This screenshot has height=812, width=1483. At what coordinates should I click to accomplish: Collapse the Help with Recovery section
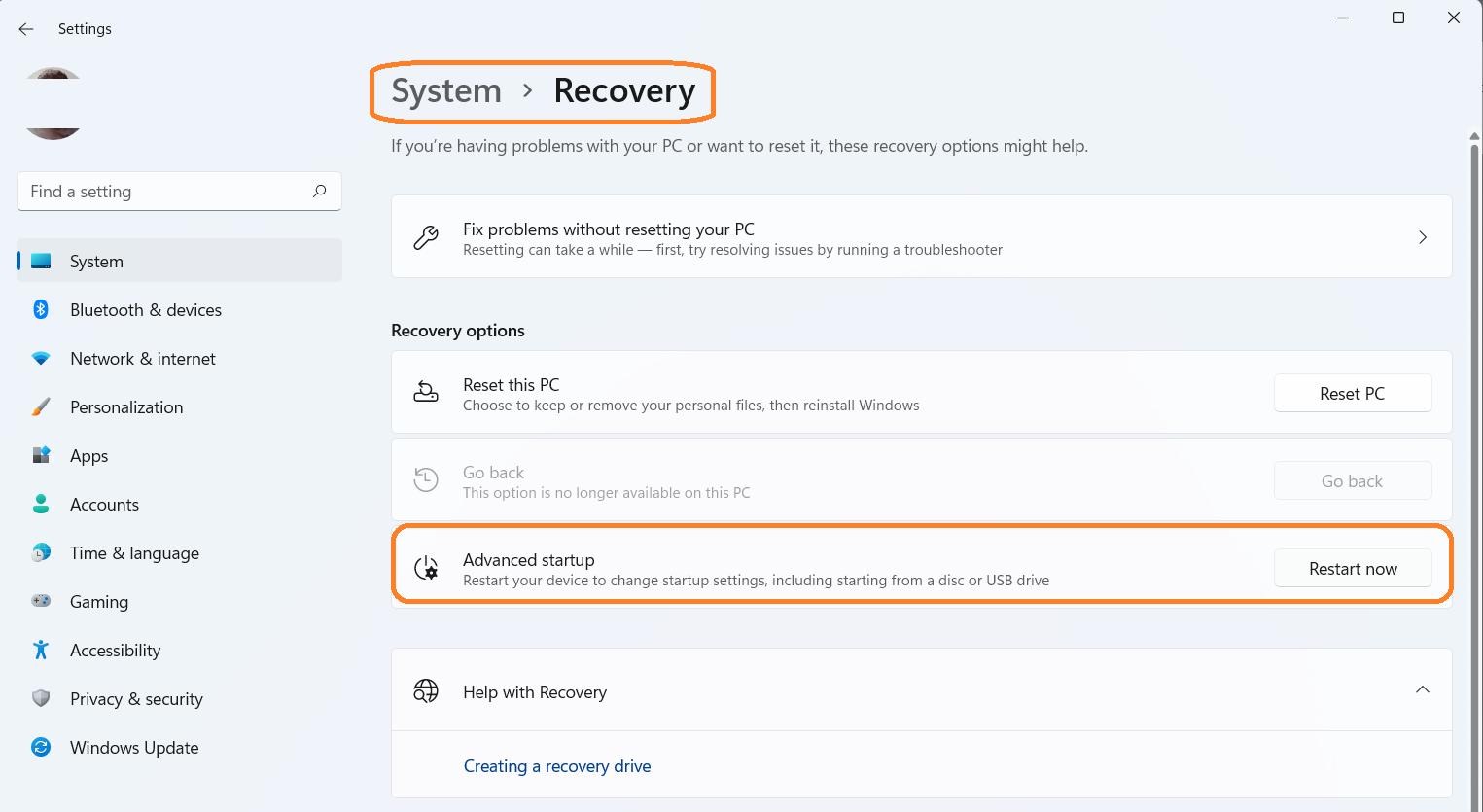[x=1421, y=690]
